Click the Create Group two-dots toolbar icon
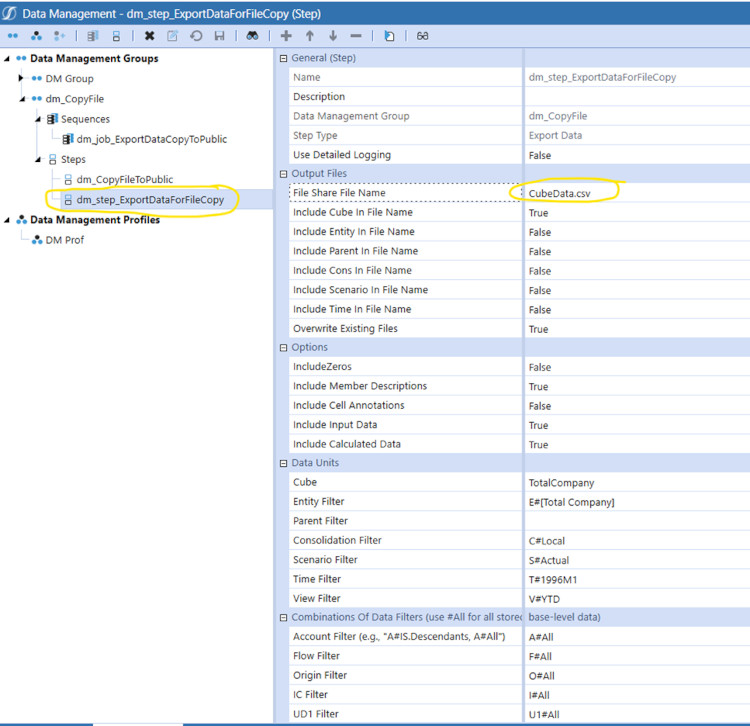Image resolution: width=750 pixels, height=726 pixels. (x=13, y=36)
